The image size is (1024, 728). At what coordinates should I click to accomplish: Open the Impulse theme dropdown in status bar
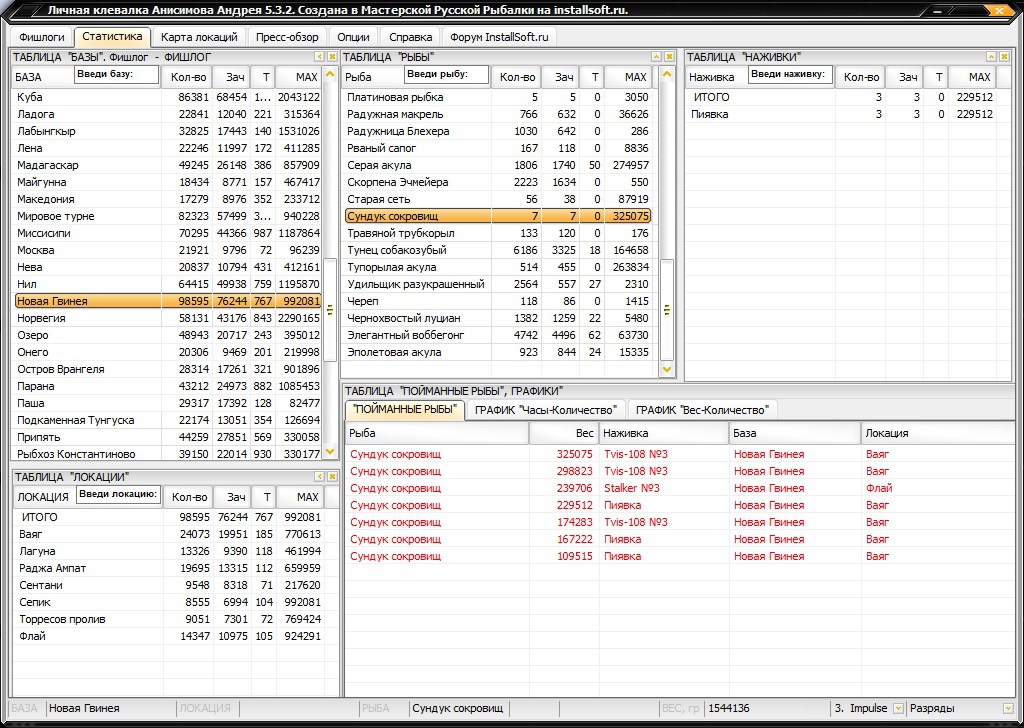click(897, 708)
